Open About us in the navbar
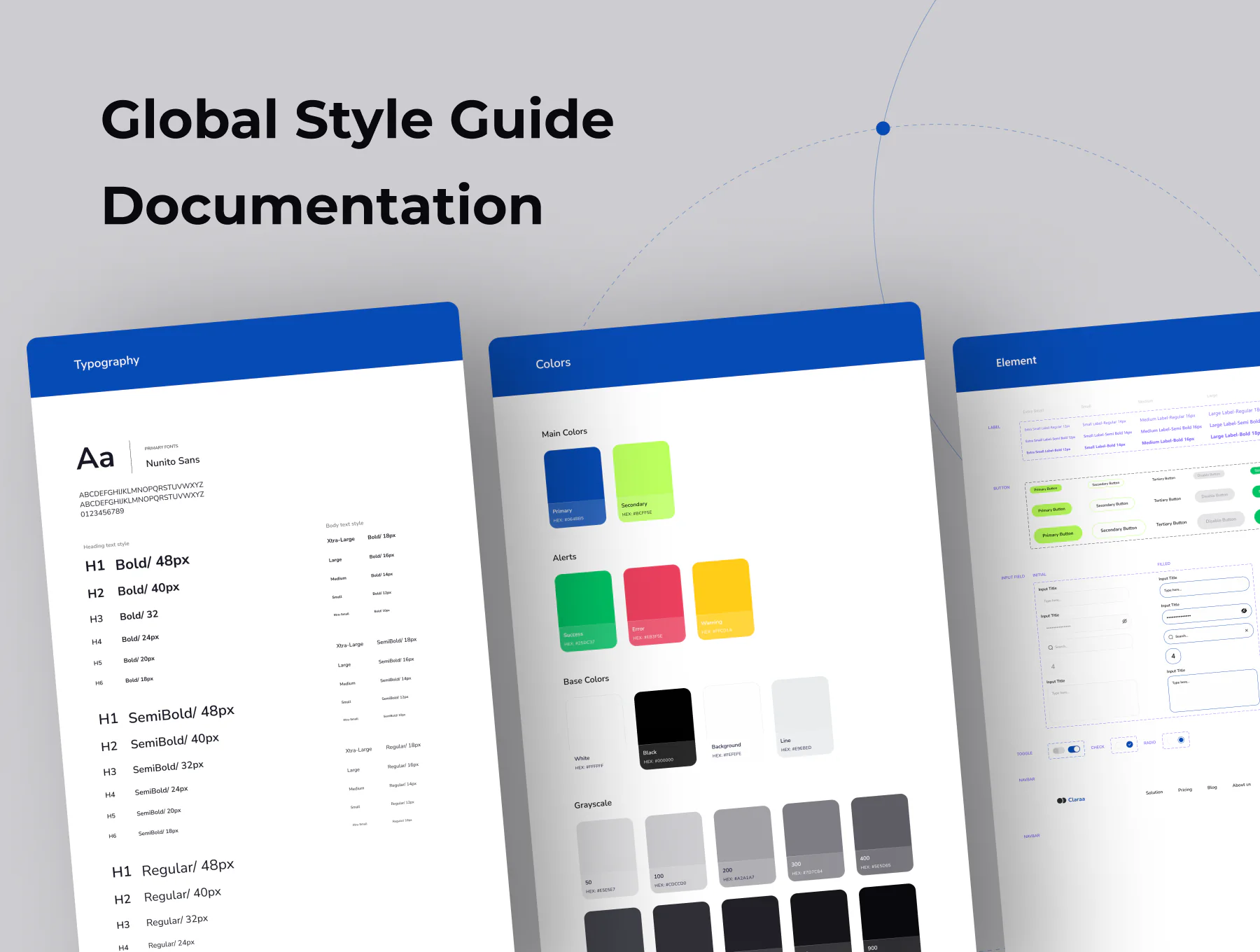 click(1241, 785)
